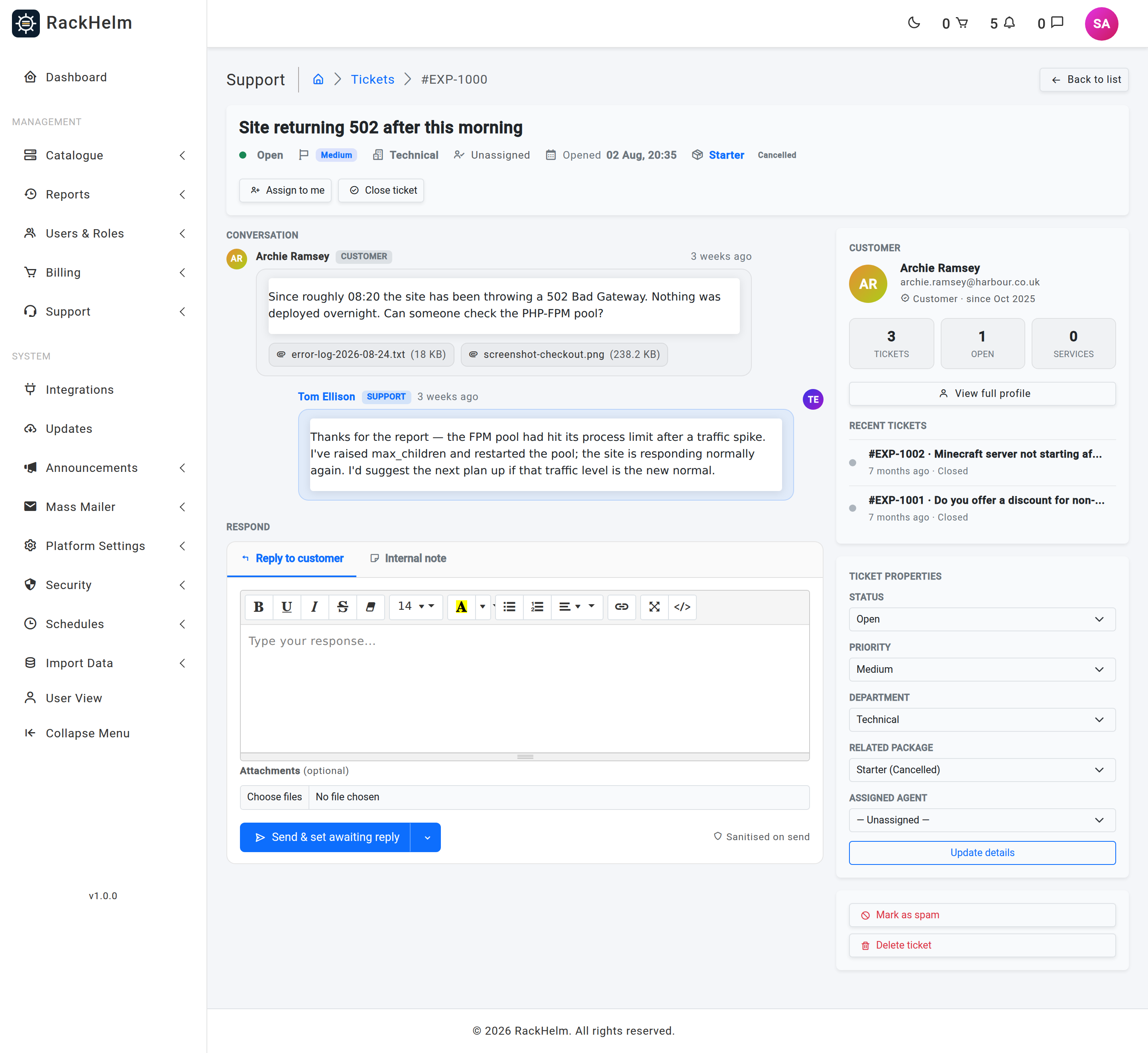Expand the send options dropdown arrow
1148x1053 pixels.
coord(427,837)
